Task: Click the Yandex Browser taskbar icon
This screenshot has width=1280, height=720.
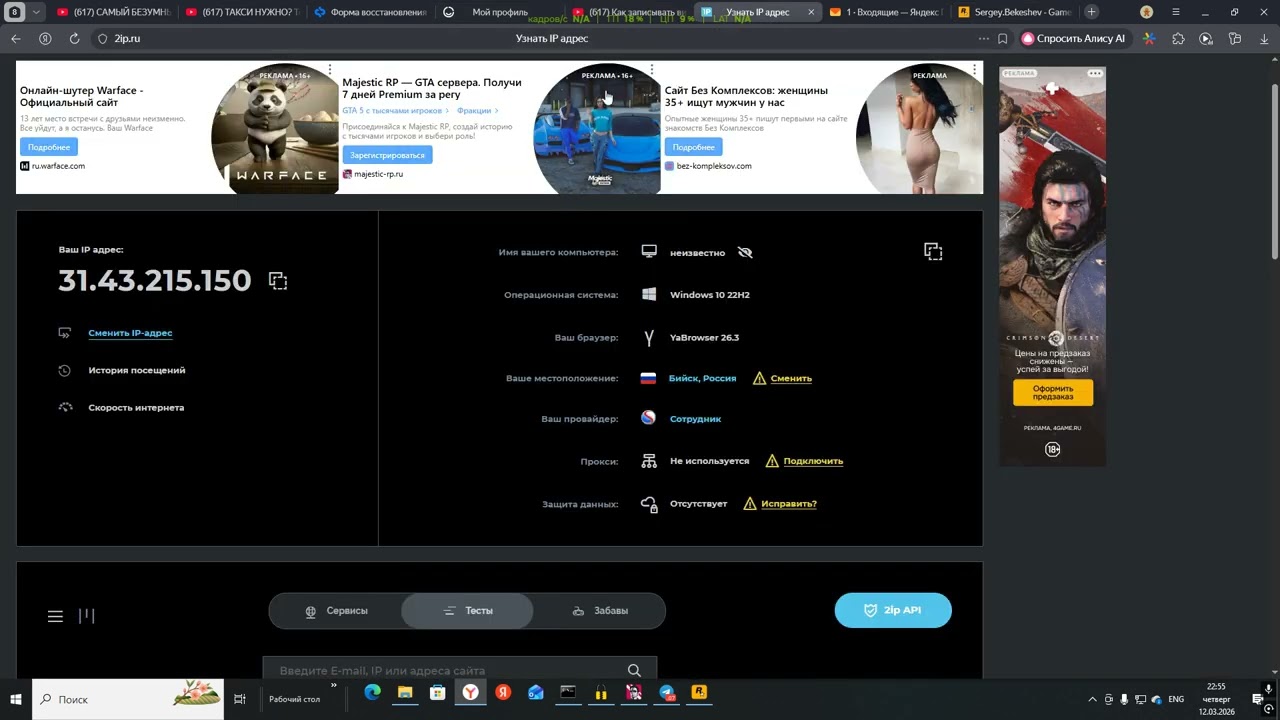Action: coord(470,692)
